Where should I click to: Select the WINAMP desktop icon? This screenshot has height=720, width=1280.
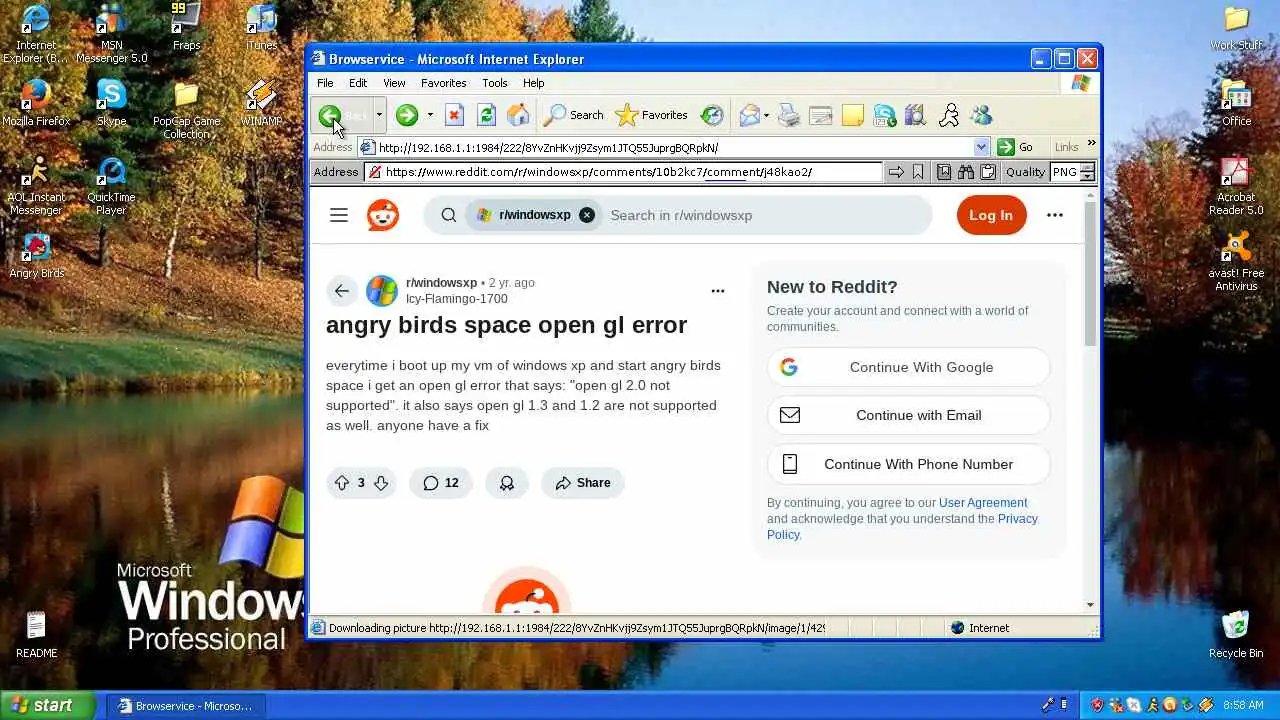point(261,104)
